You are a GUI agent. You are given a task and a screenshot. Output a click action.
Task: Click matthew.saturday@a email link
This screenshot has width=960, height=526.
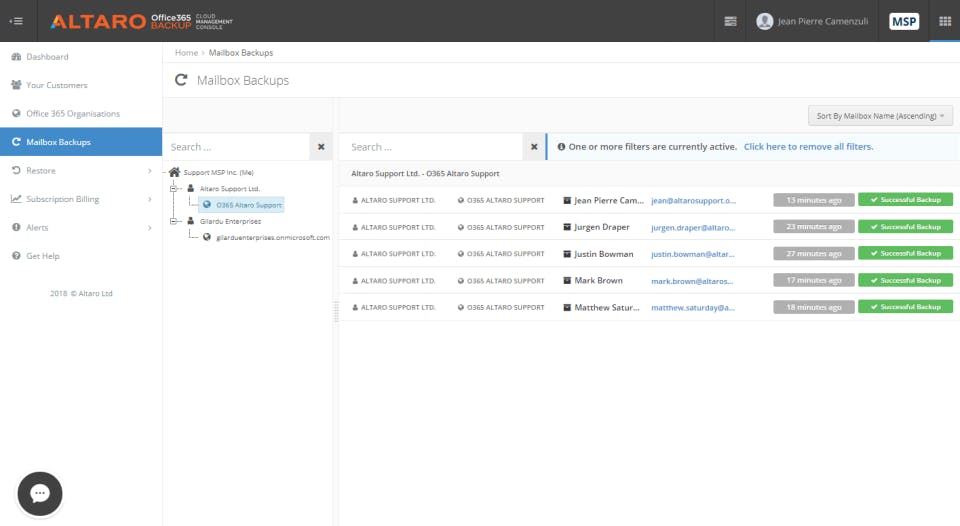tap(692, 307)
